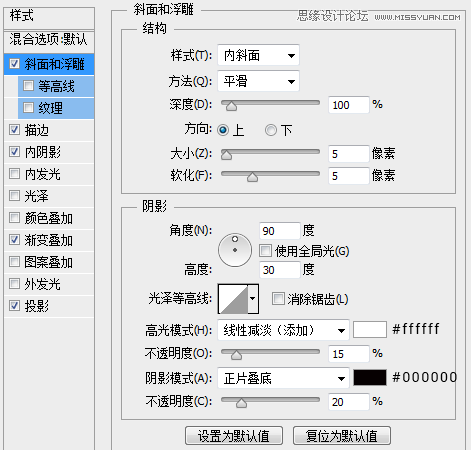Click the 软化 value field
The image size is (471, 450).
[349, 176]
